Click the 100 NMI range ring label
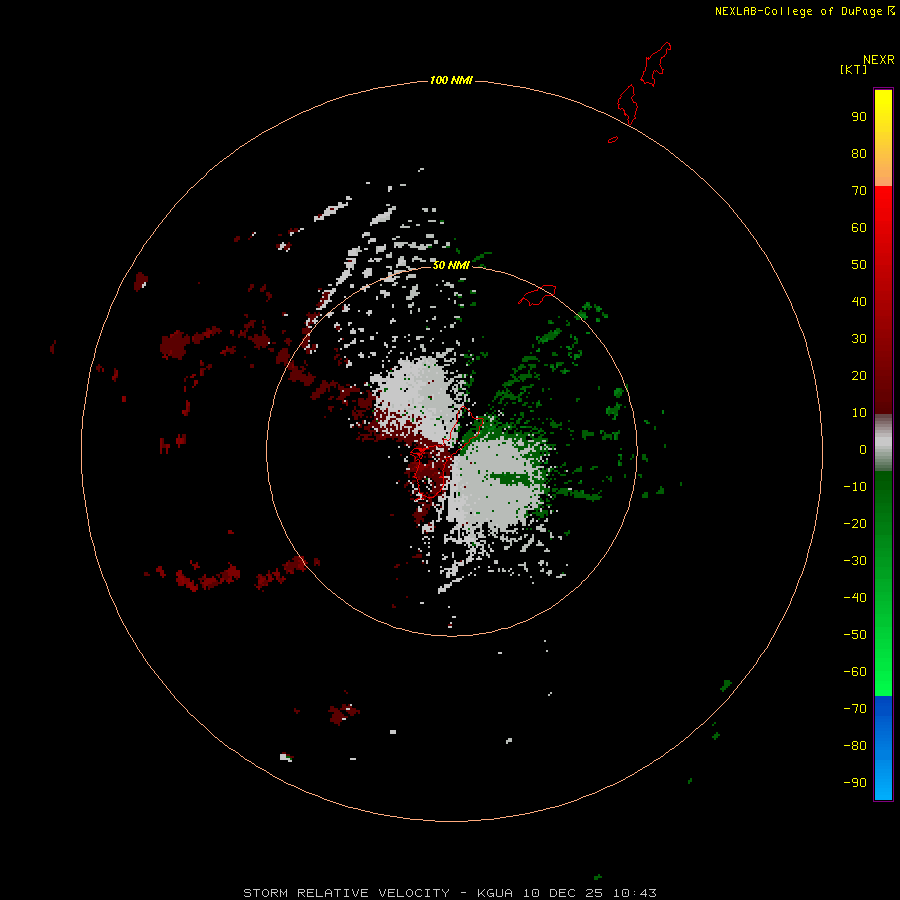The height and width of the screenshot is (900, 900). (x=451, y=80)
